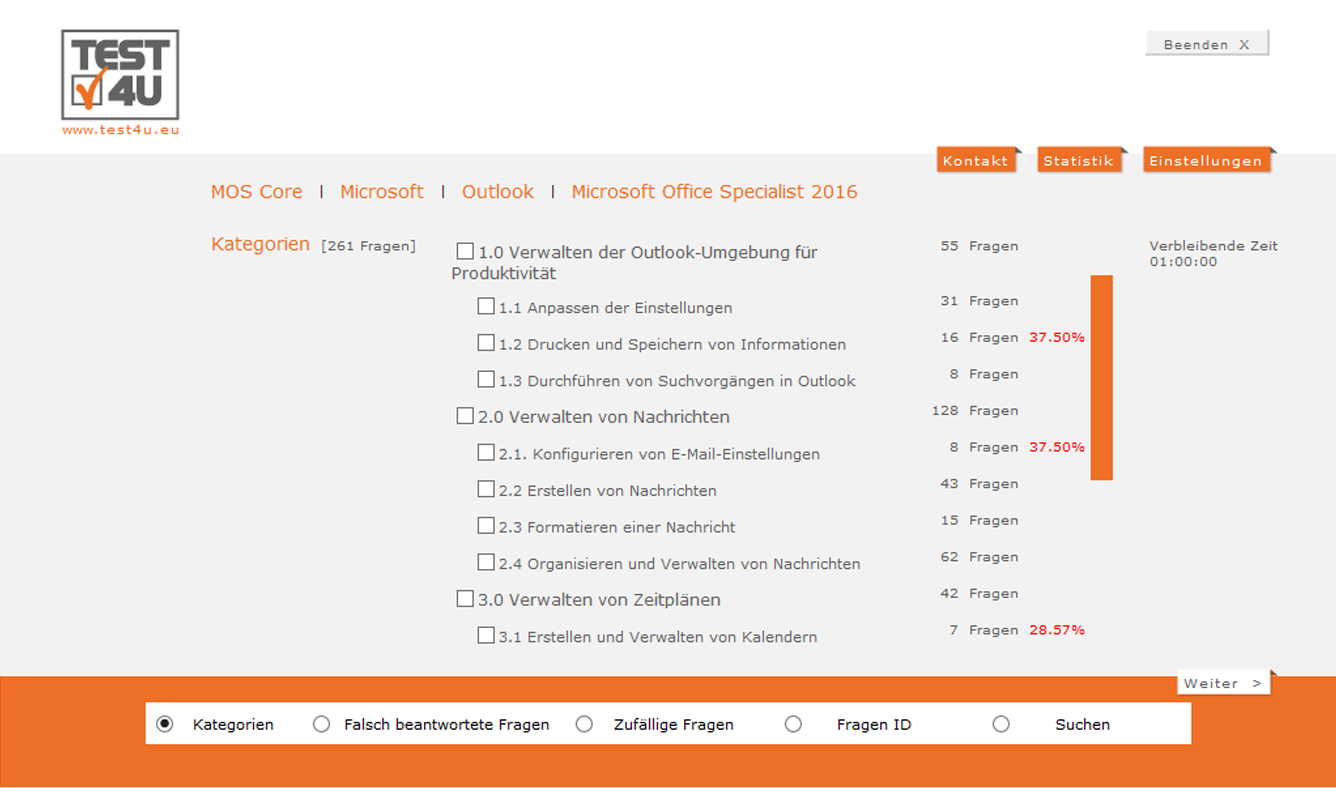
Task: Check 2.4 Organisieren und Verwalten von Nachrichten
Action: tap(486, 562)
